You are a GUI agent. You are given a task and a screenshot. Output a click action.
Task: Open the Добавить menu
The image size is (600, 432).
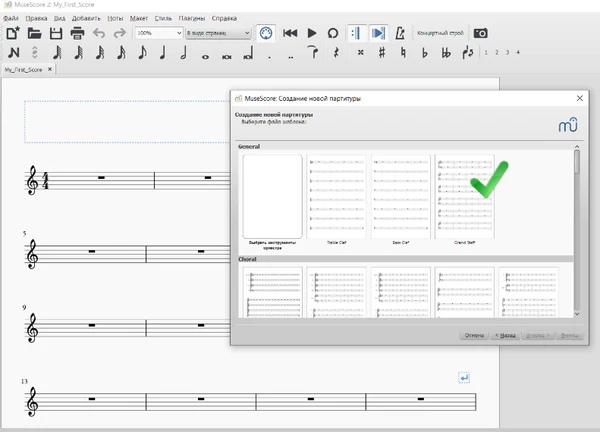click(86, 18)
